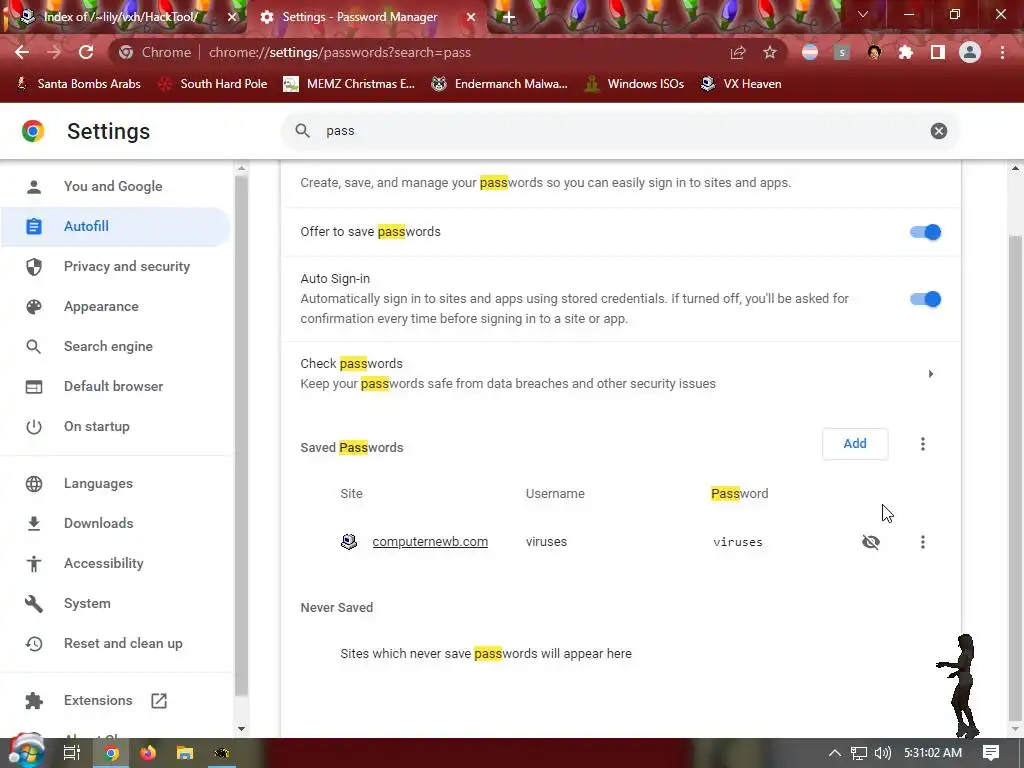Open more actions for computernewb.com entry
The height and width of the screenshot is (768, 1024).
tap(922, 542)
